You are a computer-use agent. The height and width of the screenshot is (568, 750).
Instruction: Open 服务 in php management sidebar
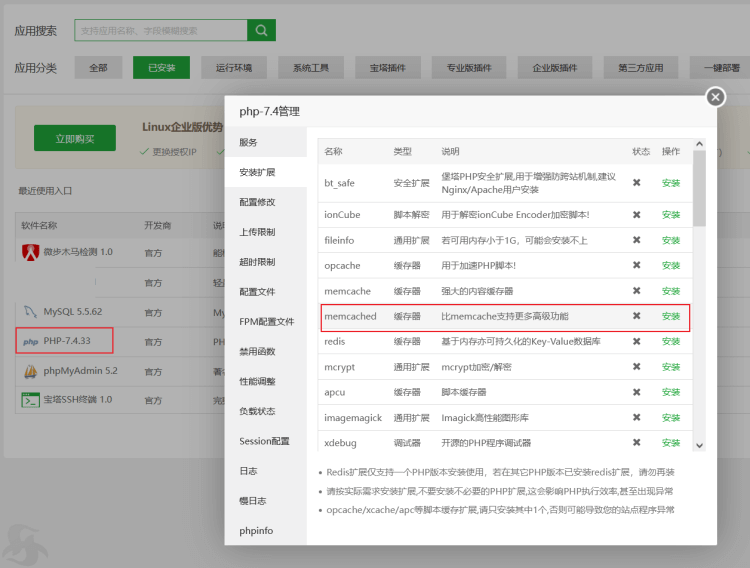(x=265, y=142)
